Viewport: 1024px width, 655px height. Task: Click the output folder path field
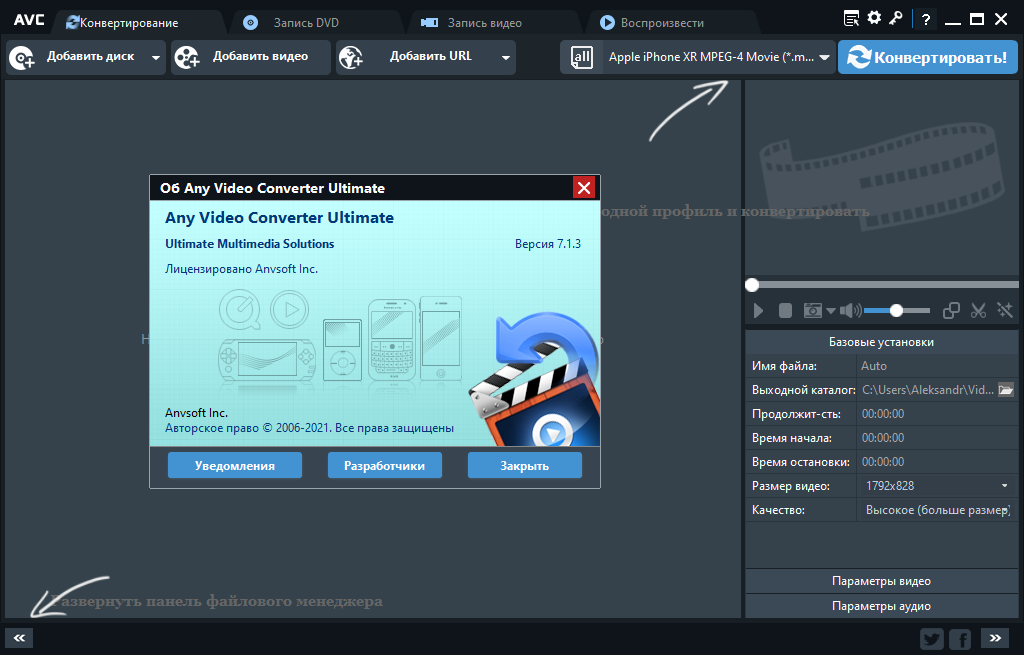[927, 390]
